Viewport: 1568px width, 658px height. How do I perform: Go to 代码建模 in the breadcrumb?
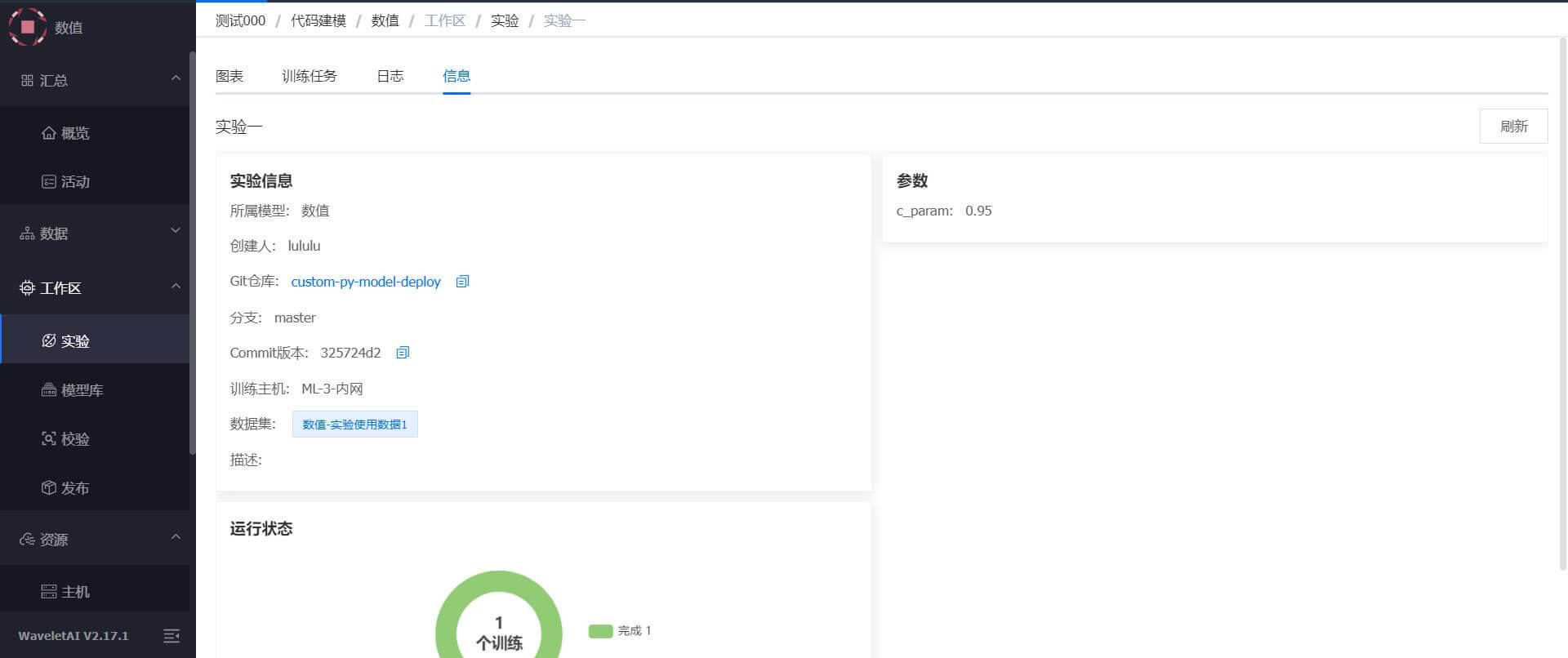pos(318,20)
